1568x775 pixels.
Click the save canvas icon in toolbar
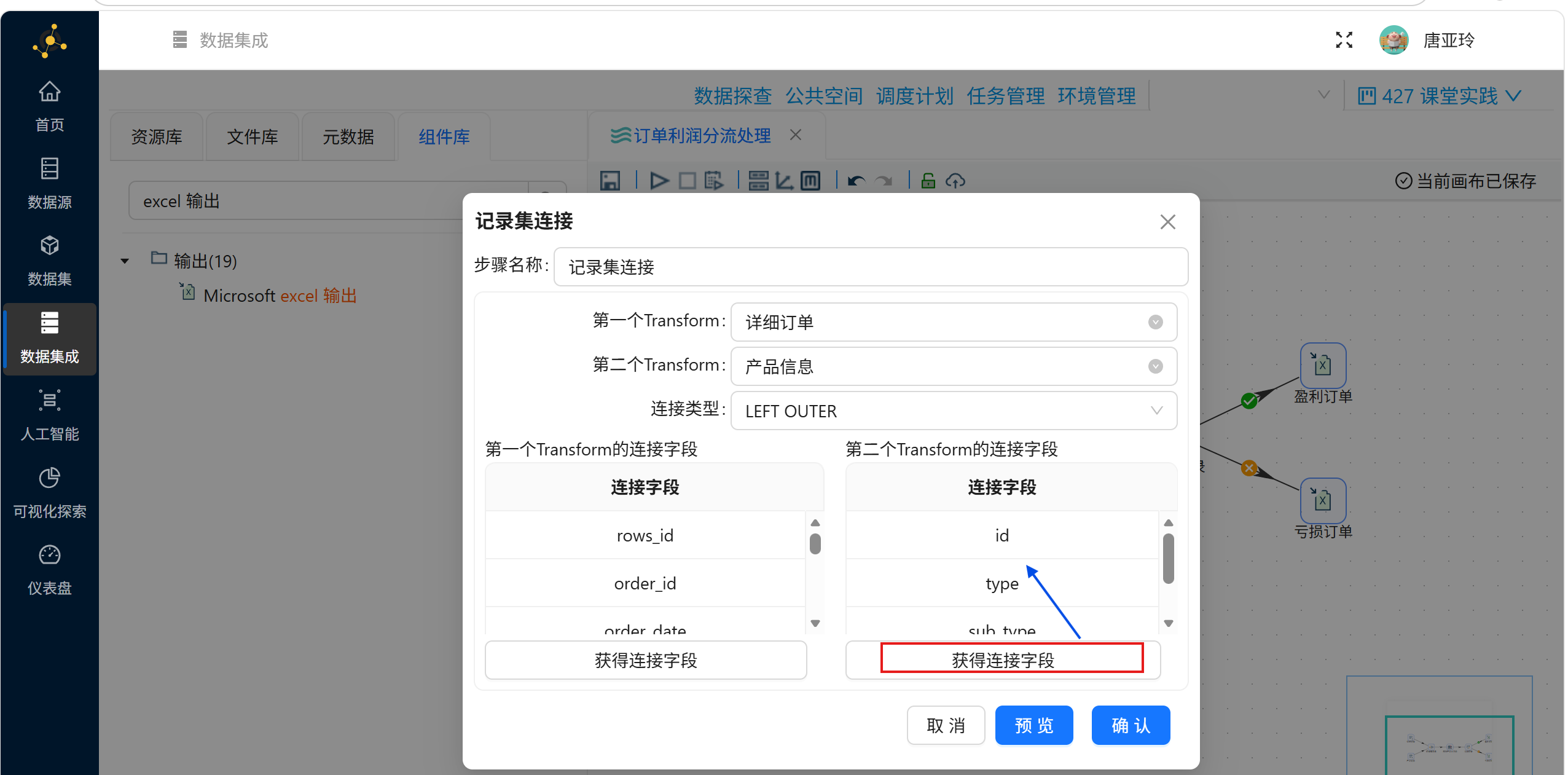[x=610, y=181]
